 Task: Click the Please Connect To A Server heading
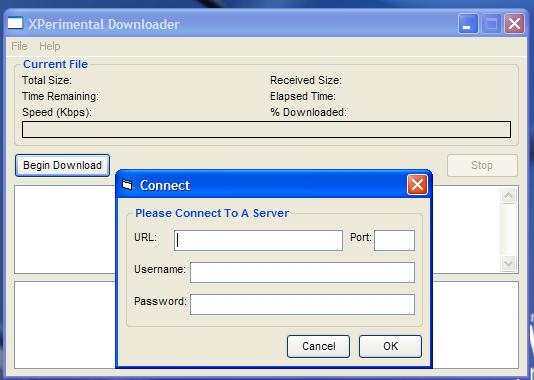point(212,213)
